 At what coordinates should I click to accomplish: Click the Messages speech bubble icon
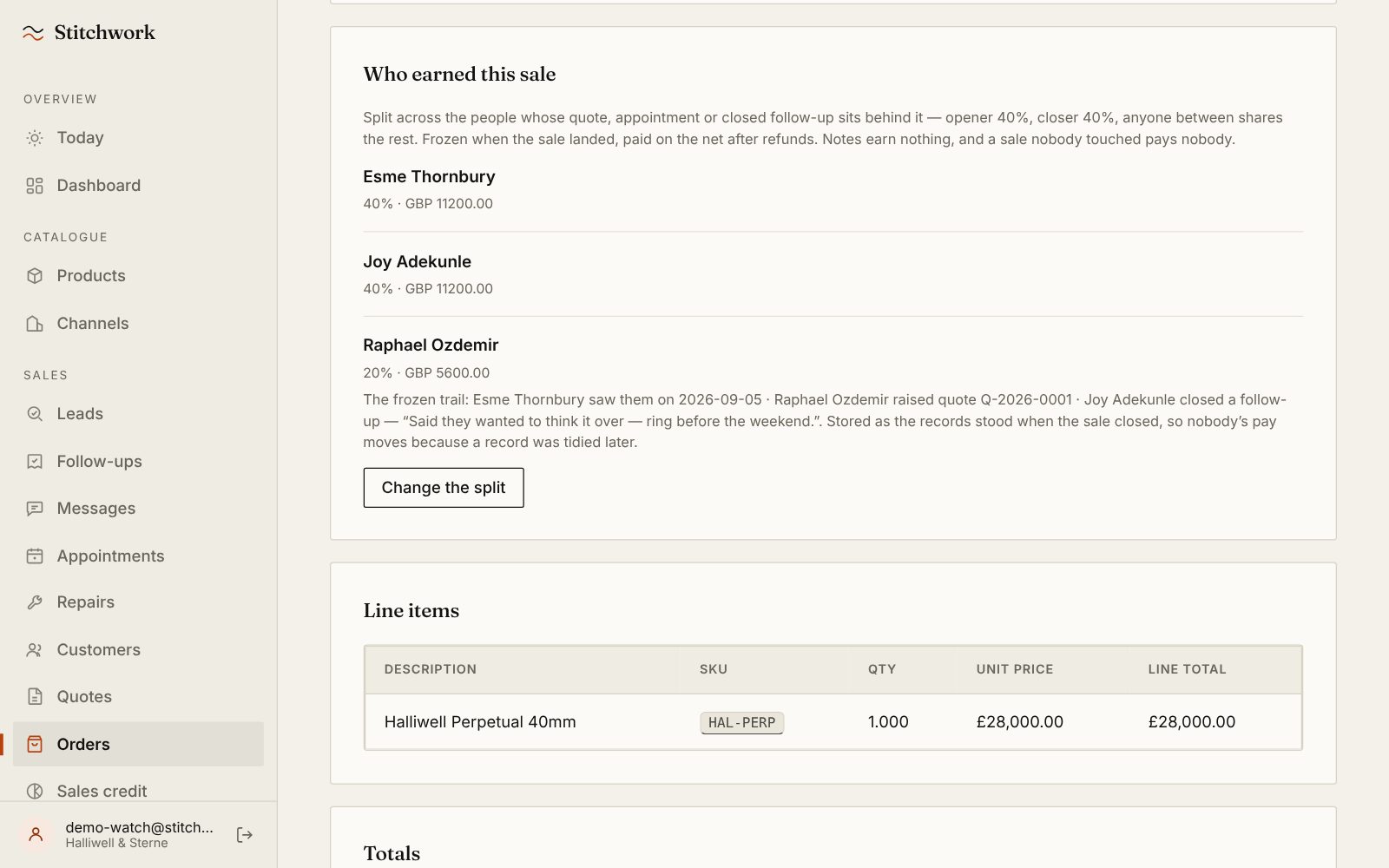pos(35,509)
